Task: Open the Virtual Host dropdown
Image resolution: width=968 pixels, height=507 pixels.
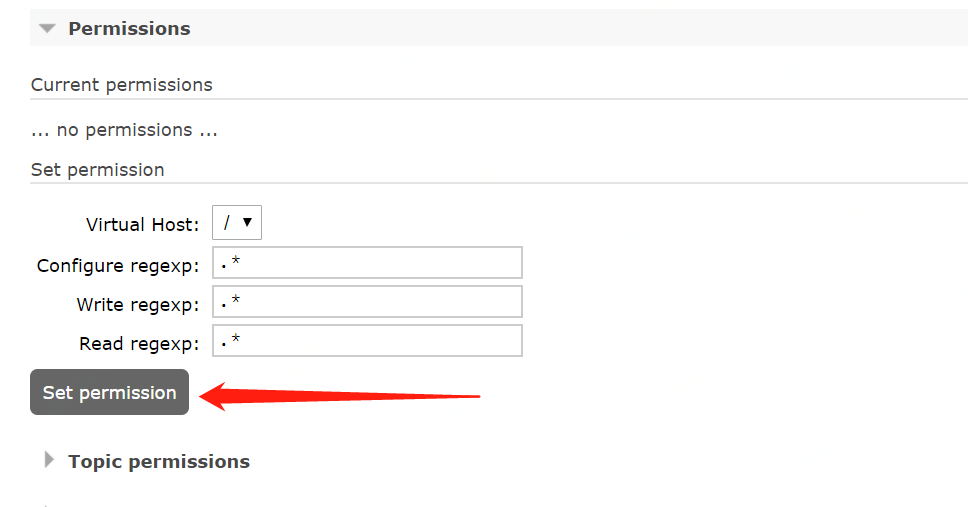Action: click(x=236, y=224)
